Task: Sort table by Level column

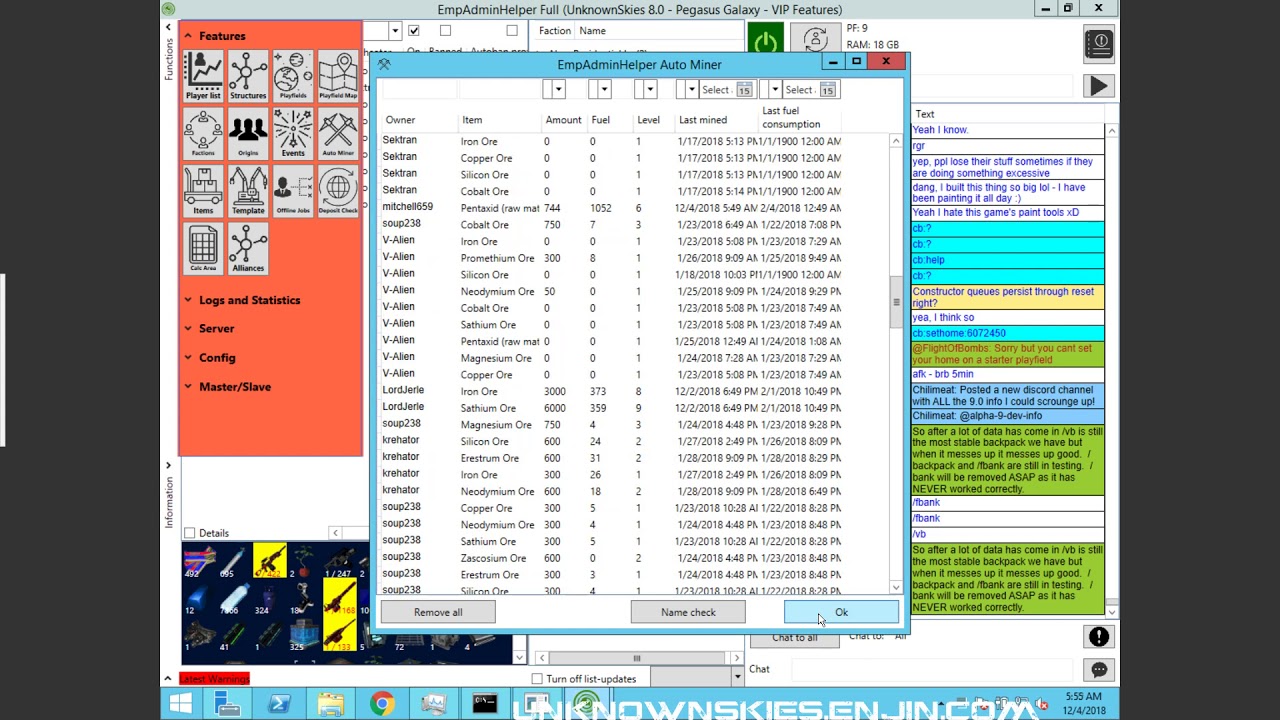Action: (648, 120)
